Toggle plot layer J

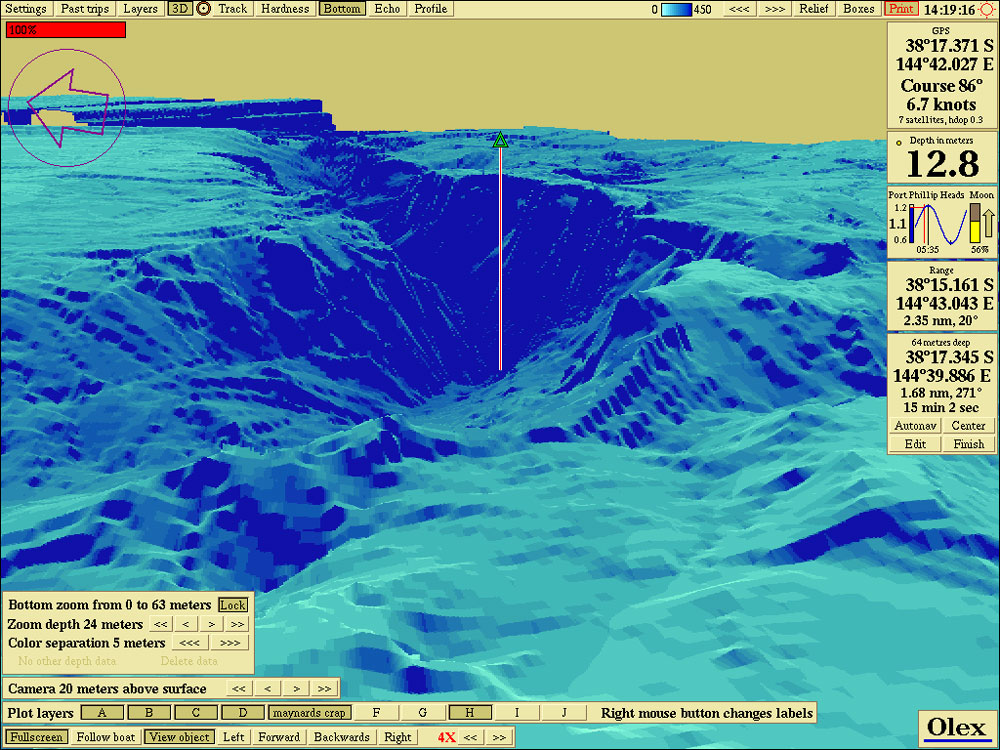(564, 713)
